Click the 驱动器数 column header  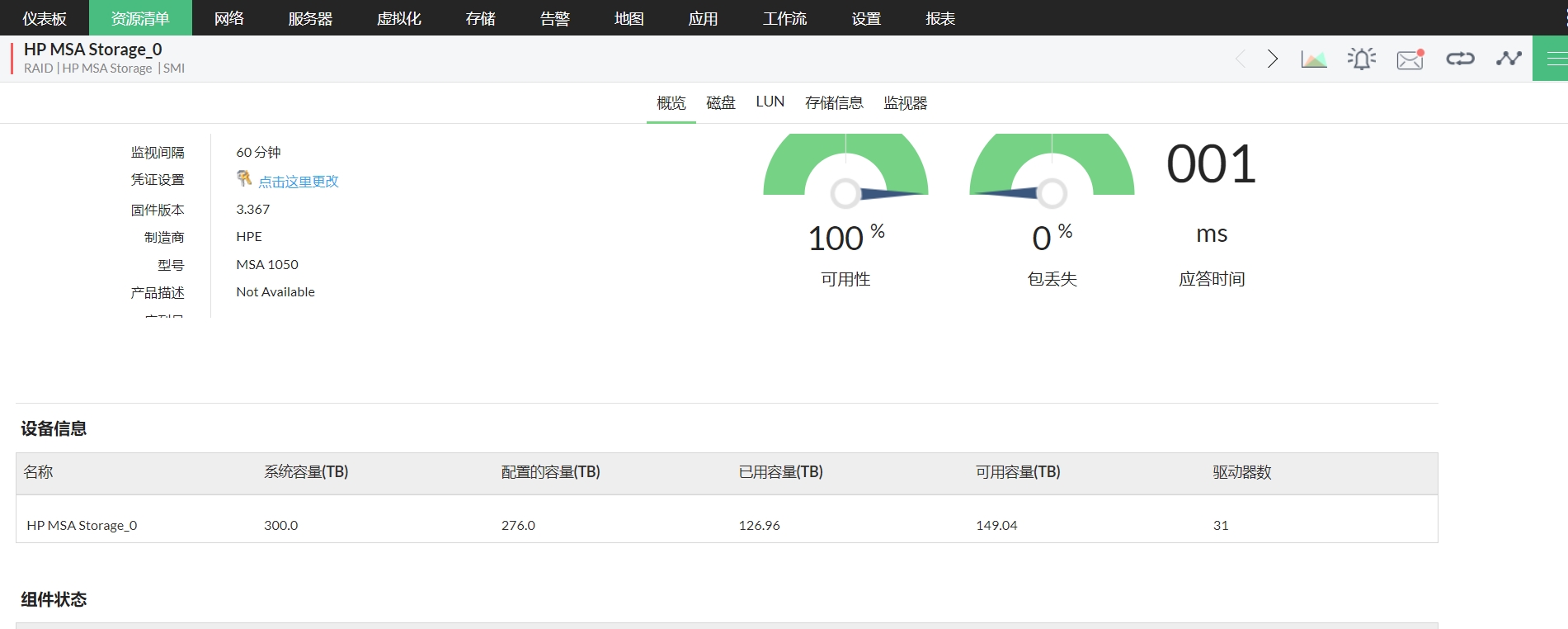point(1242,472)
